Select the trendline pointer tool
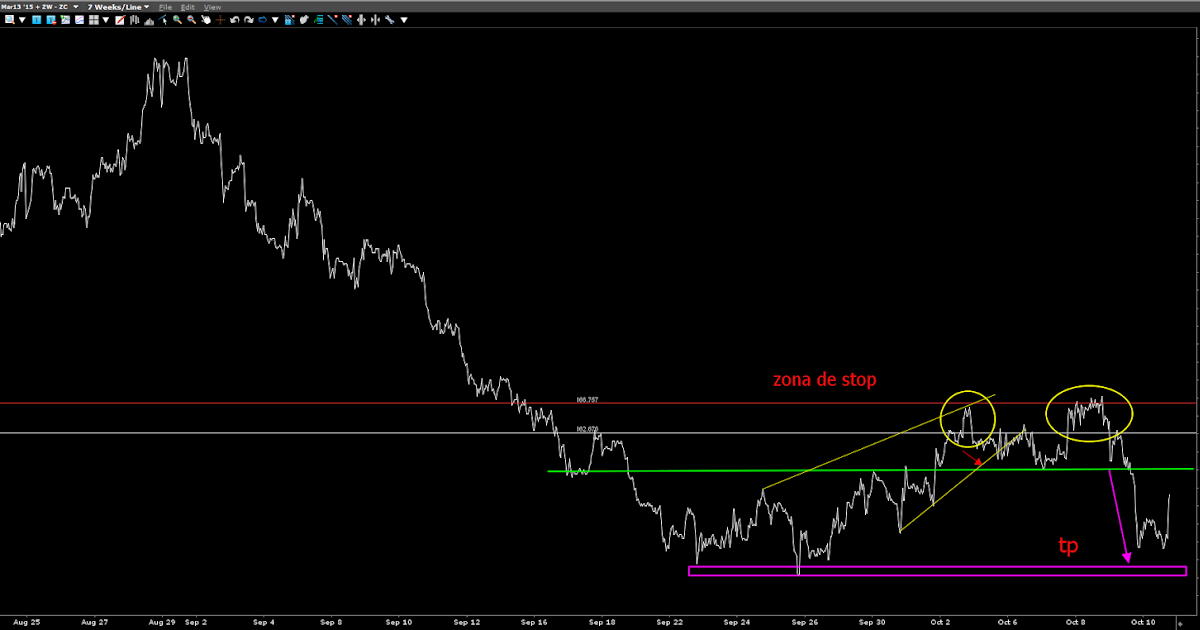This screenshot has width=1200, height=630. click(163, 19)
